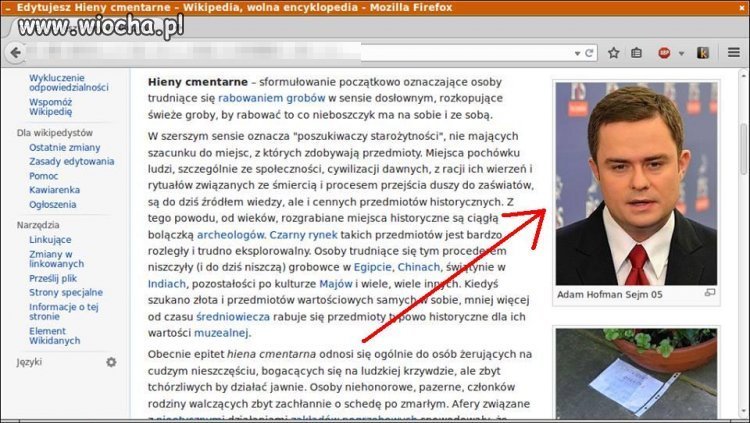Enlarge the Adam Hofman image via expand icon
This screenshot has width=750, height=423.
coord(710,292)
